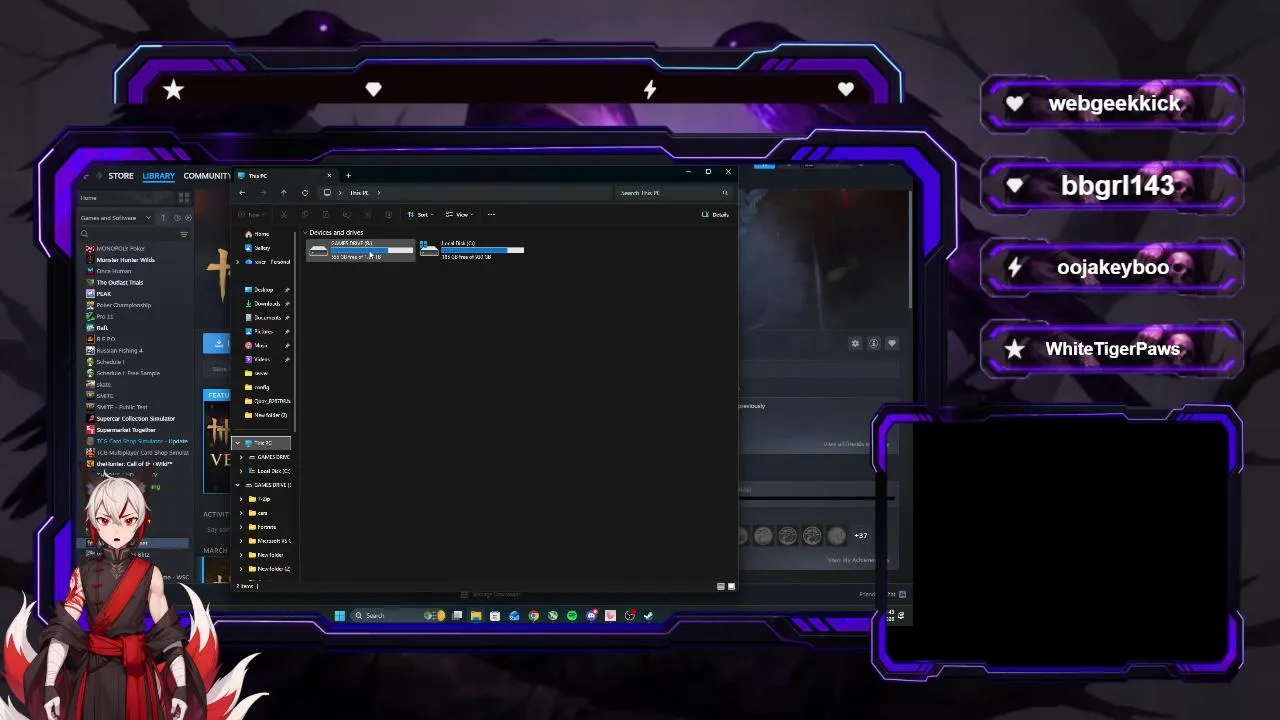Open Steam Games and Software dropdown

116,218
